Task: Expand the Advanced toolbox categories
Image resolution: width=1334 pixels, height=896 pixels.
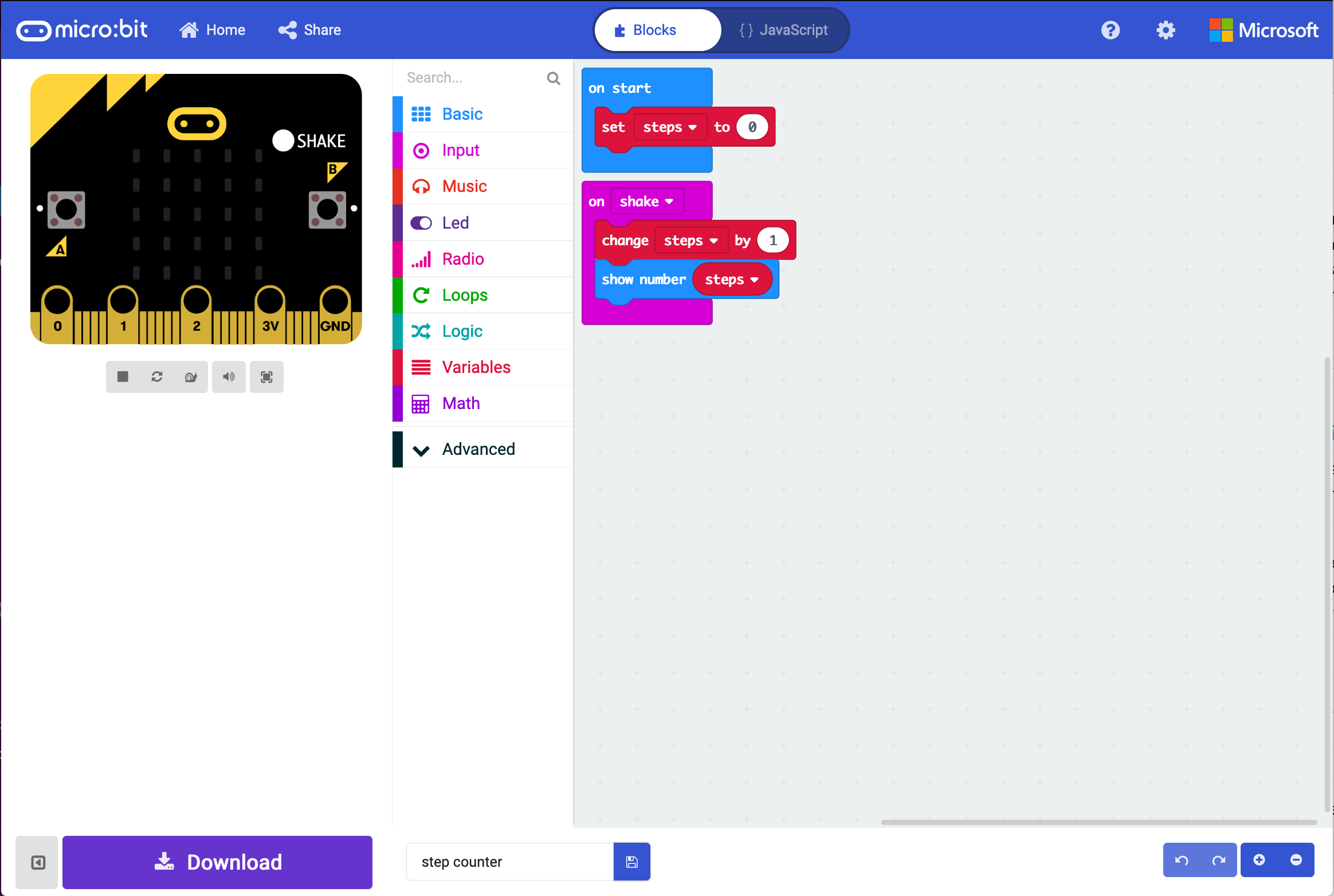Action: tap(478, 449)
